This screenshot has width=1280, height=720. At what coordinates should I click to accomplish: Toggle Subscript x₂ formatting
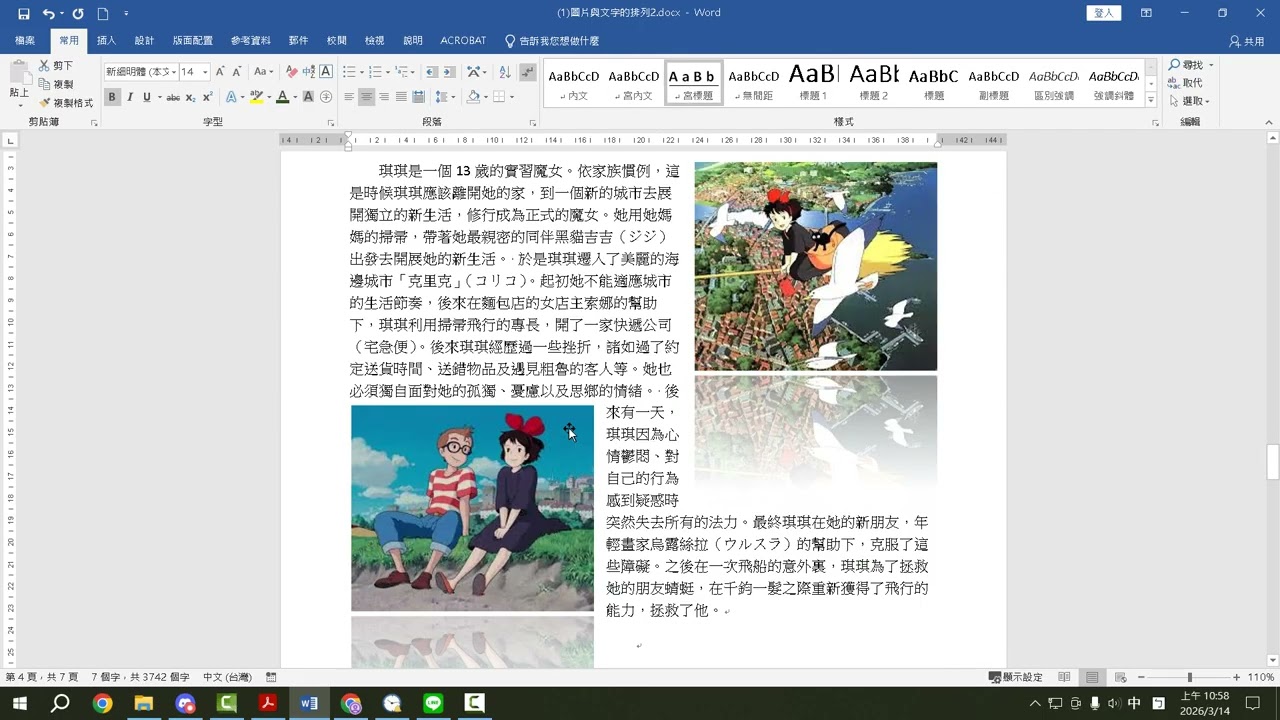[191, 97]
